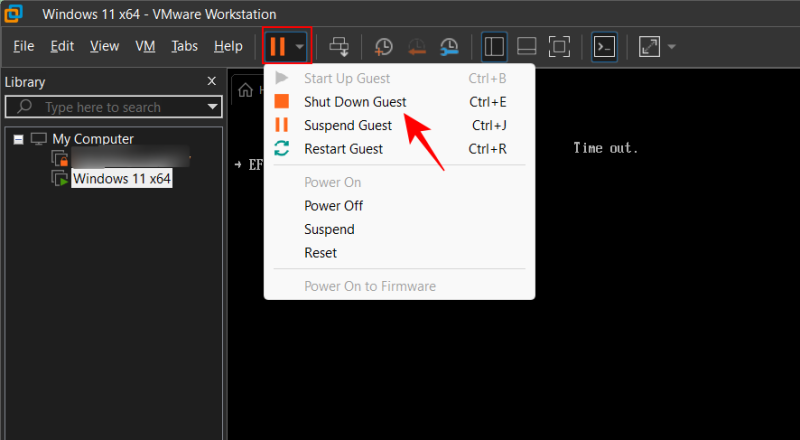This screenshot has width=800, height=440.
Task: Select Suspend Guest menu entry
Action: pos(347,125)
